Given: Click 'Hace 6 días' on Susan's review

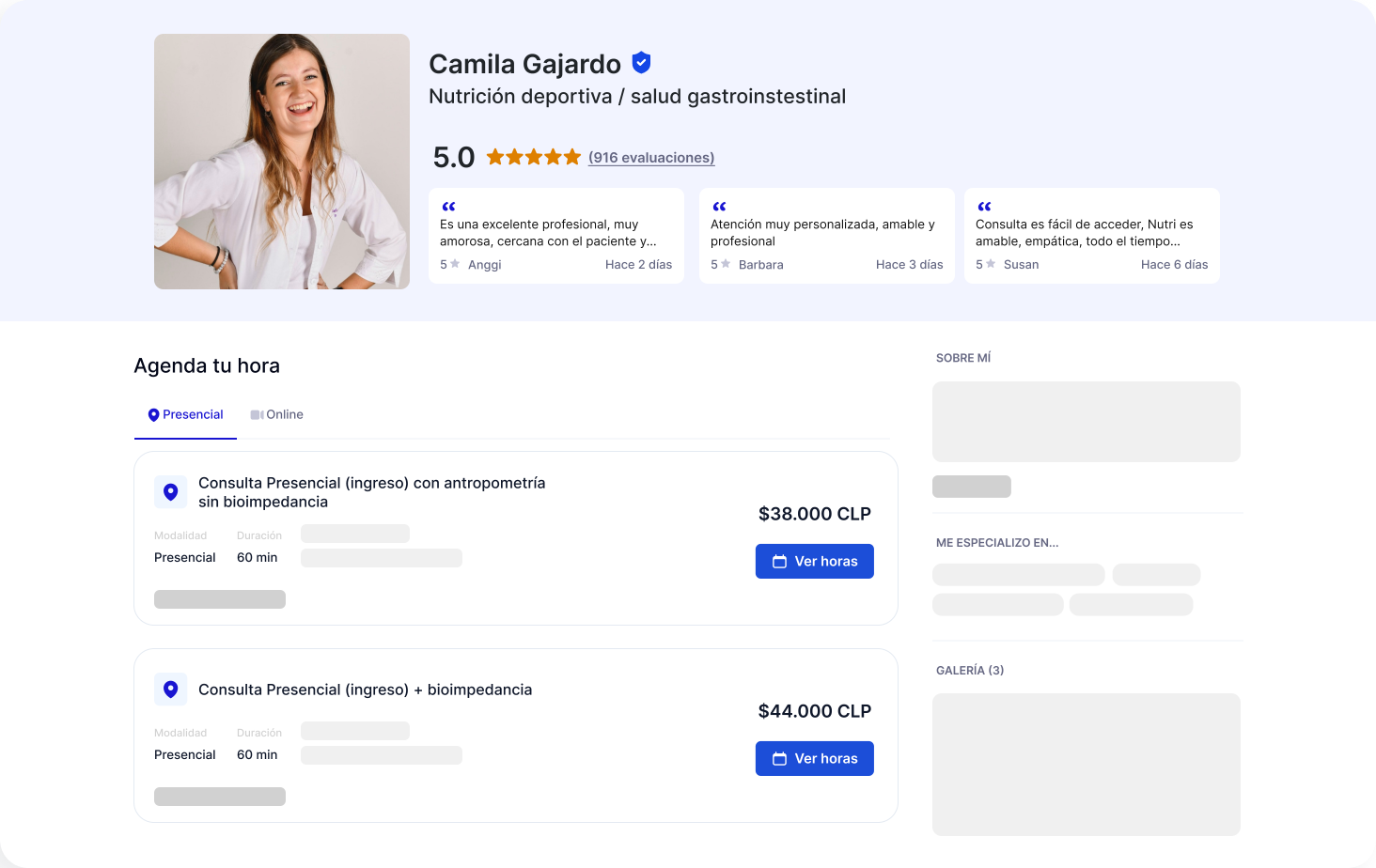Looking at the screenshot, I should click(x=1175, y=265).
